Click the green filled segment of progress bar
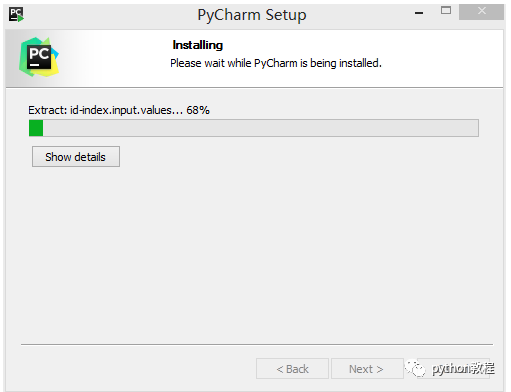The width and height of the screenshot is (511, 392). click(x=36, y=128)
